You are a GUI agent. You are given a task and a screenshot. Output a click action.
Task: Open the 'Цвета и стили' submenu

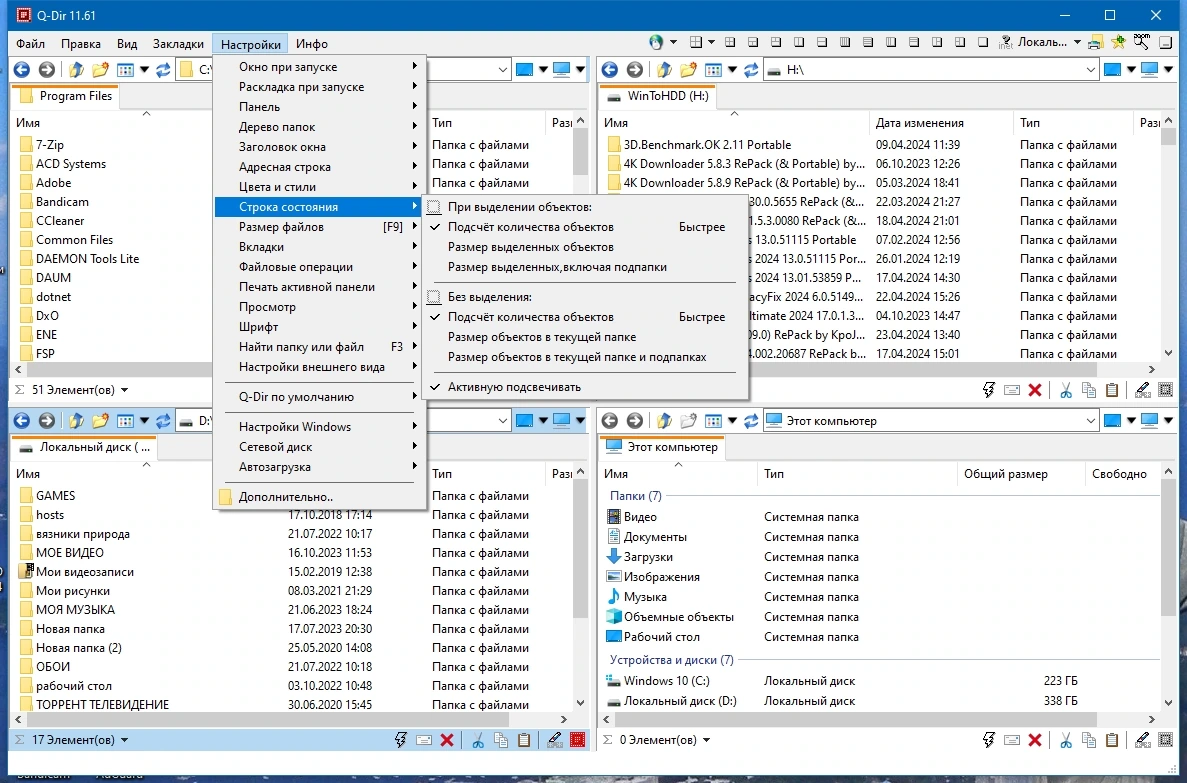click(320, 186)
